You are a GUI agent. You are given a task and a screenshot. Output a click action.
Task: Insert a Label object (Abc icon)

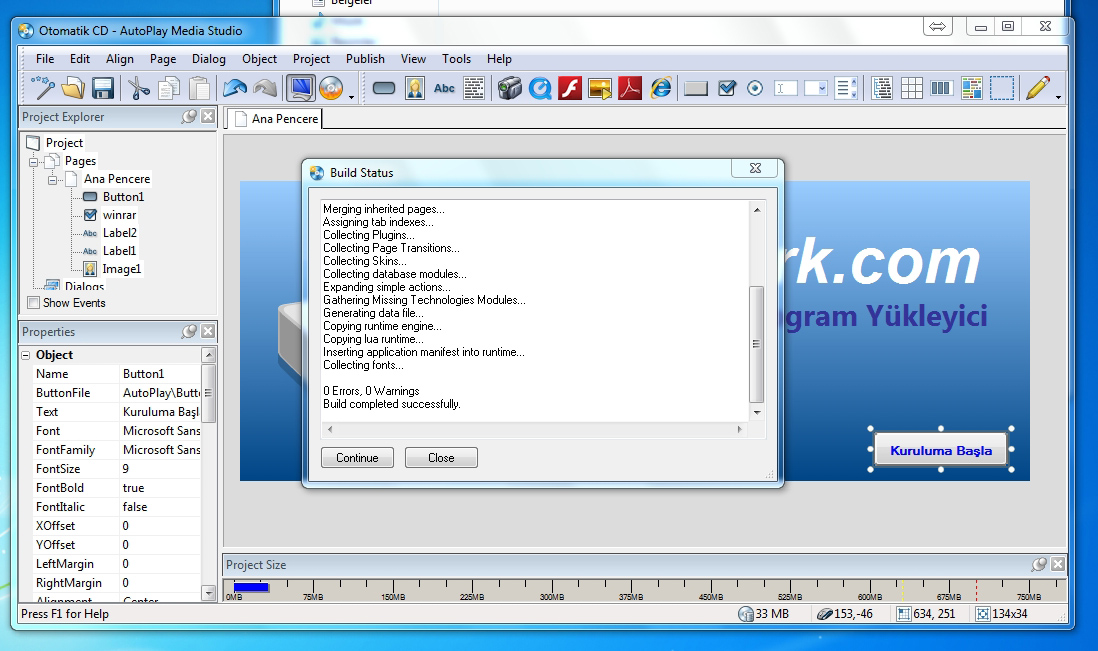click(x=444, y=88)
